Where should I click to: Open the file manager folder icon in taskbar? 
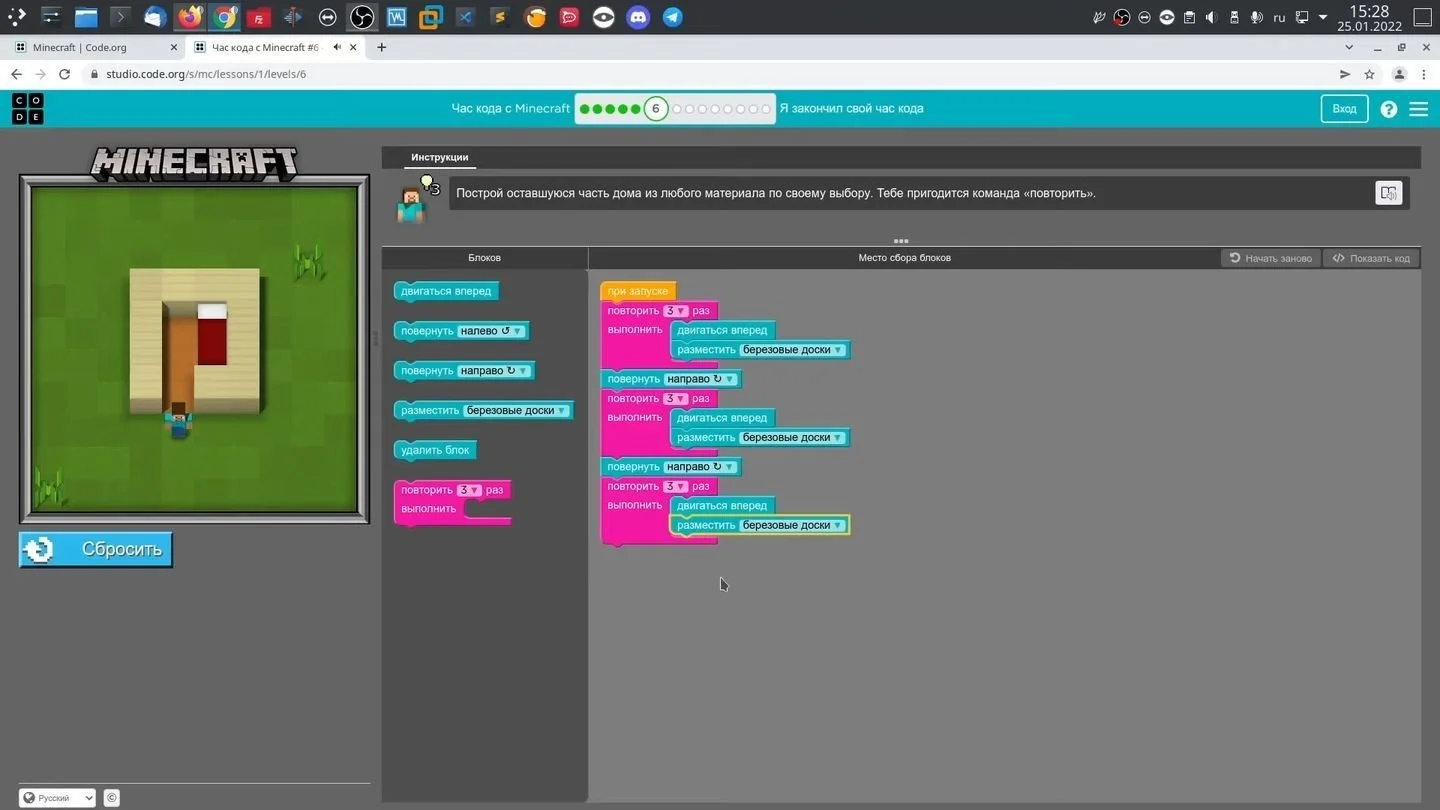[x=86, y=17]
